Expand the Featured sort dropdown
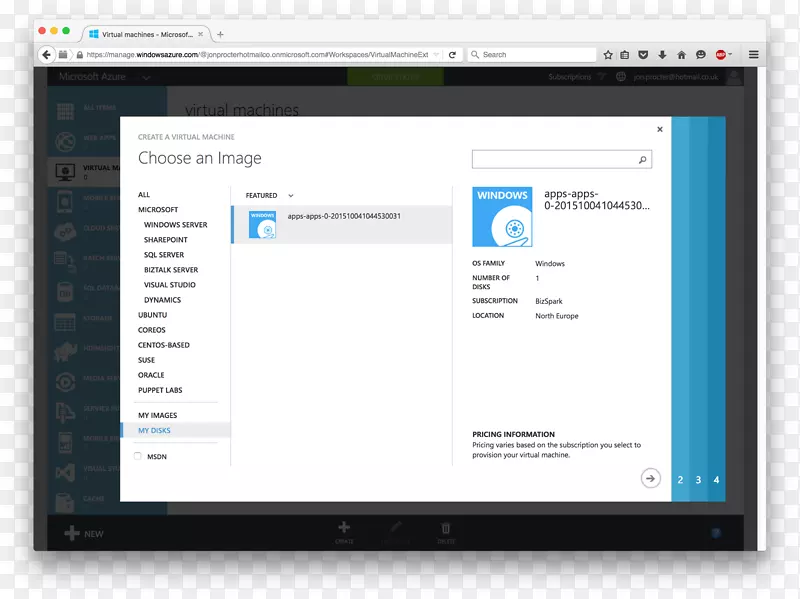Viewport: 800px width, 599px height. point(291,196)
